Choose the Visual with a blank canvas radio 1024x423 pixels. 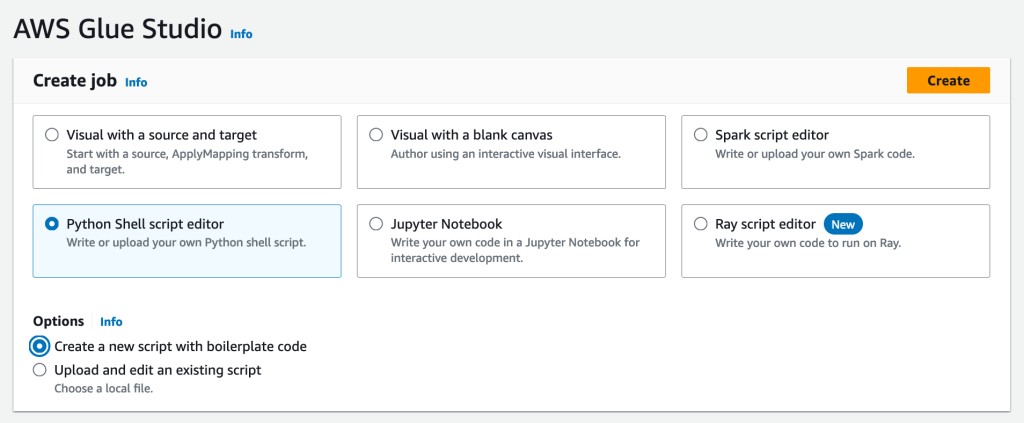376,135
